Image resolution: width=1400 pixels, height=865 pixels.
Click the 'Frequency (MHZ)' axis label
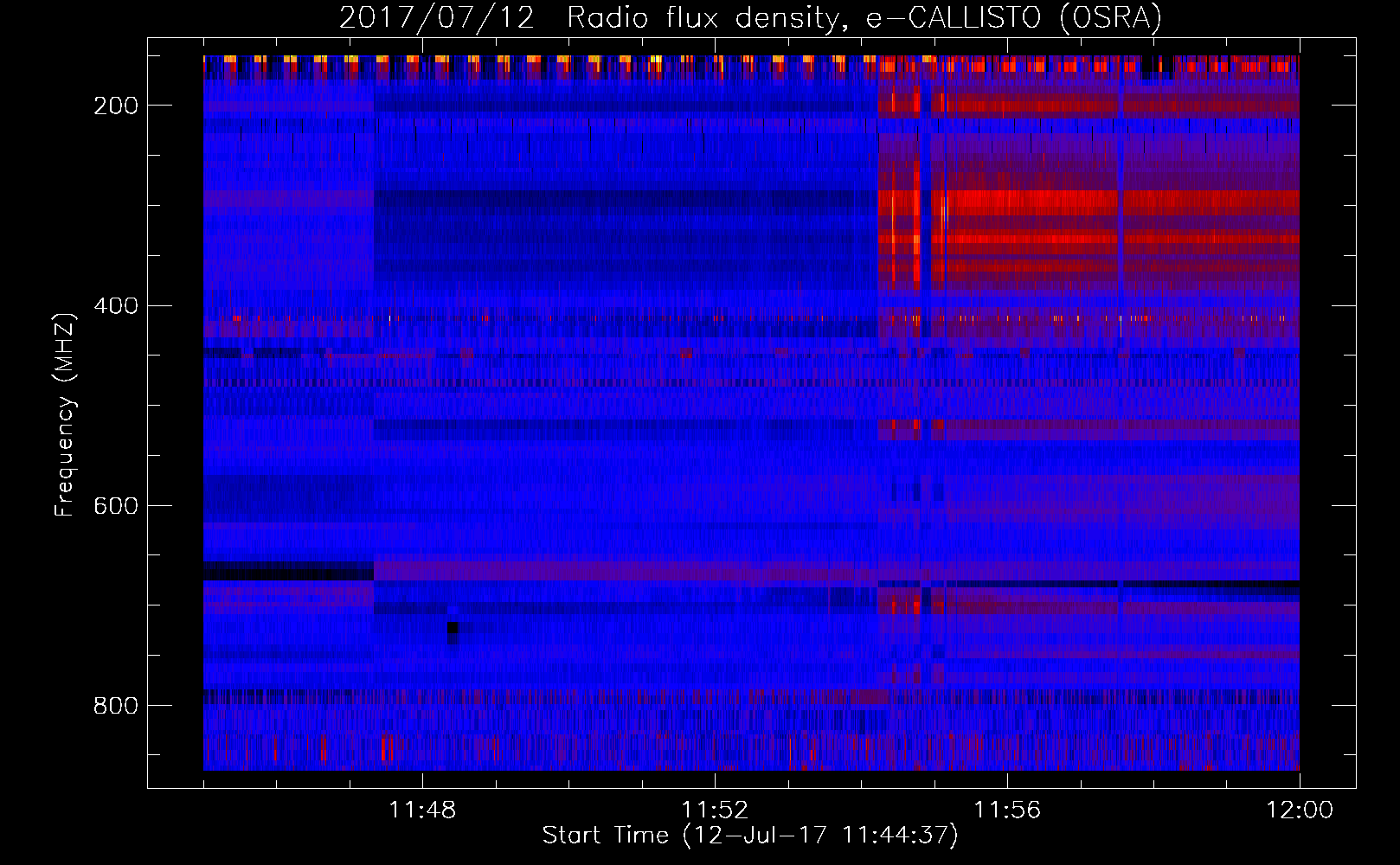point(65,414)
